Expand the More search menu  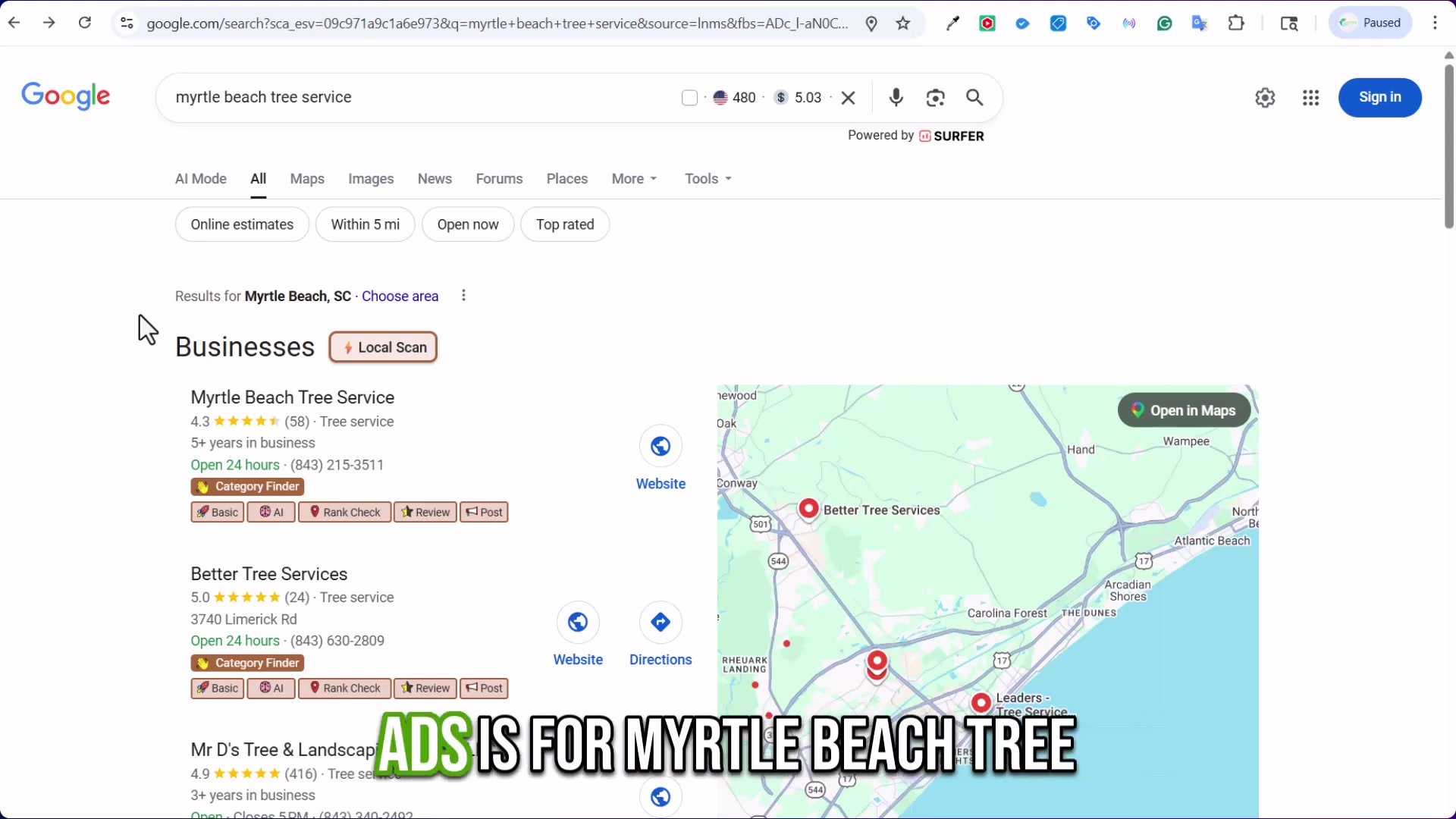(634, 179)
